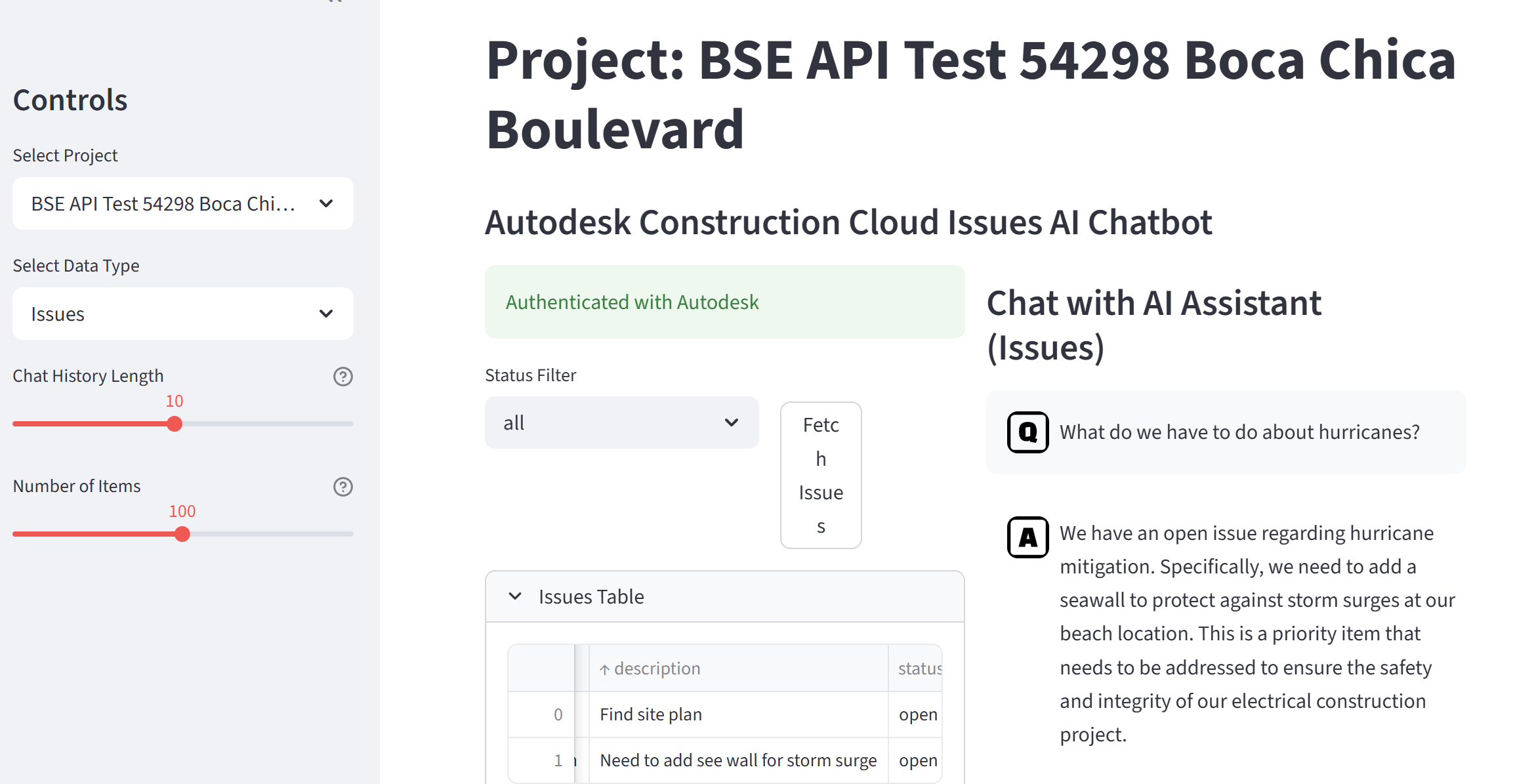Click the sidebar collapse arrow icon

click(x=335, y=2)
